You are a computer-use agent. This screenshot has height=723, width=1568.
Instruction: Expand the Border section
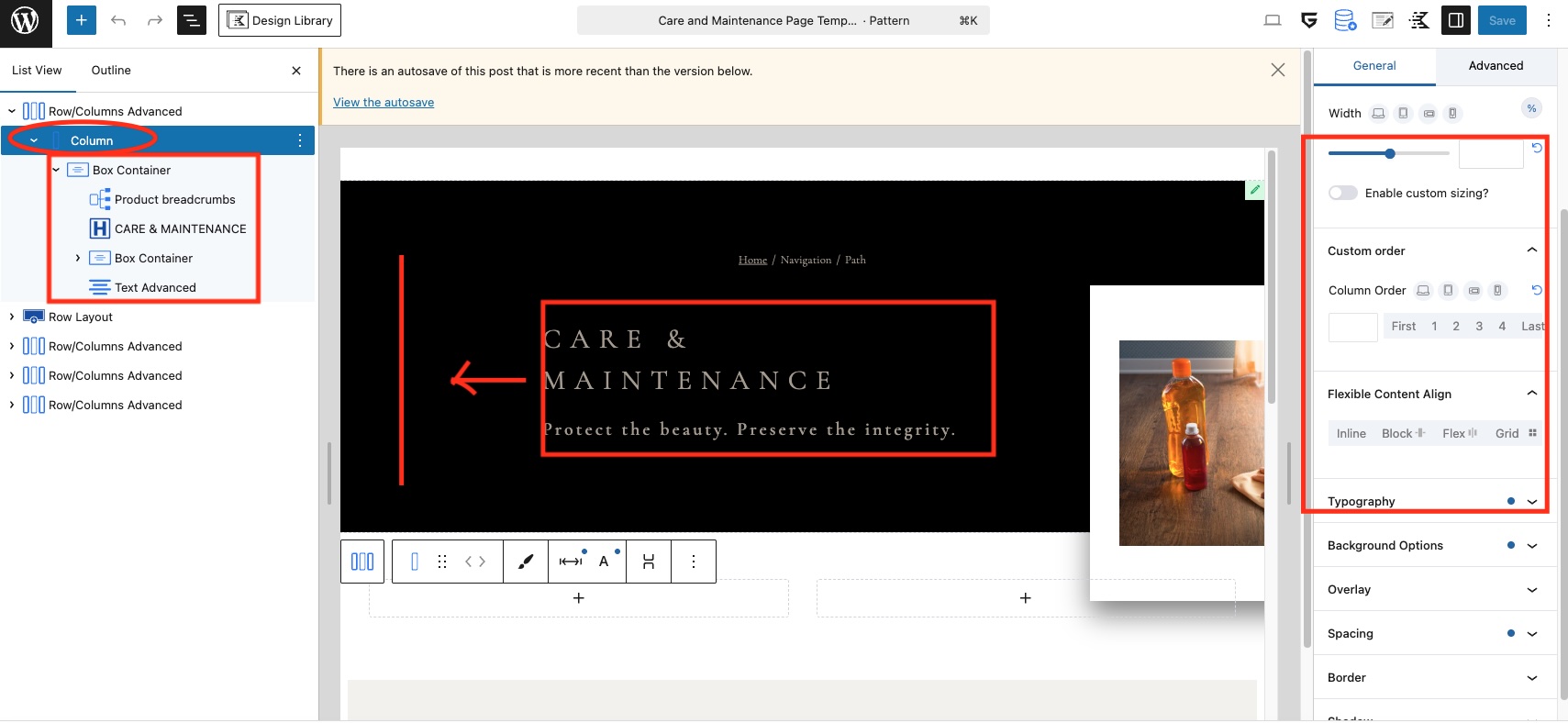(1436, 677)
